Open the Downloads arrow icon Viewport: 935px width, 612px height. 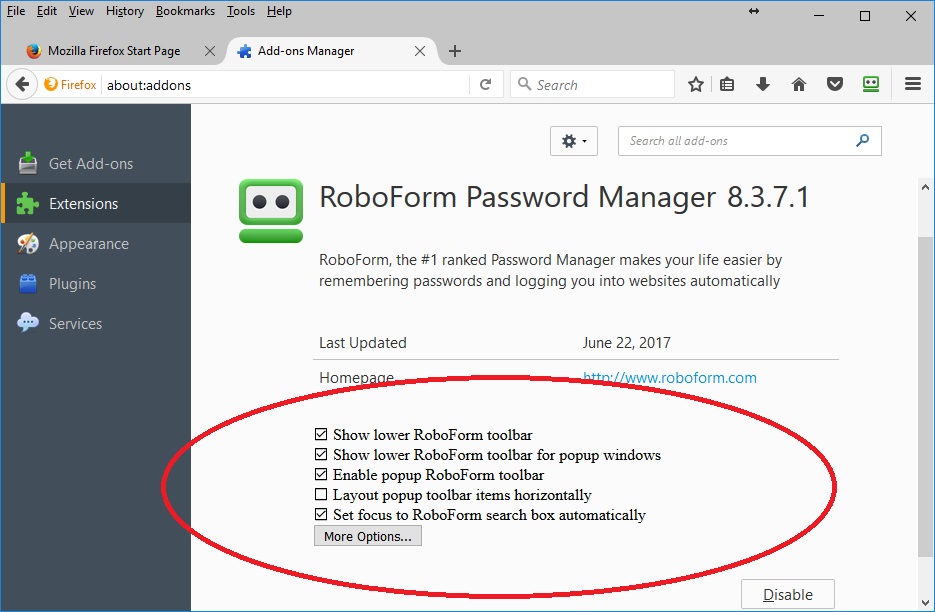(763, 85)
